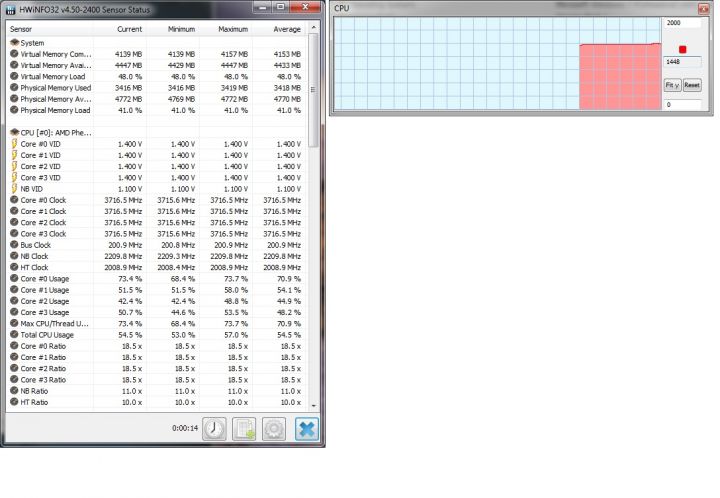The height and width of the screenshot is (498, 720).
Task: Click the NB Clock current value 2209.8 MHz
Action: pos(123,256)
